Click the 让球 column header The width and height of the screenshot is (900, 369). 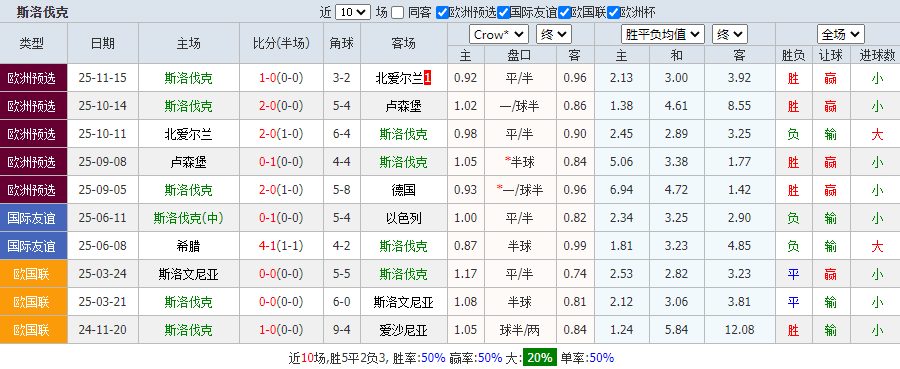click(831, 56)
